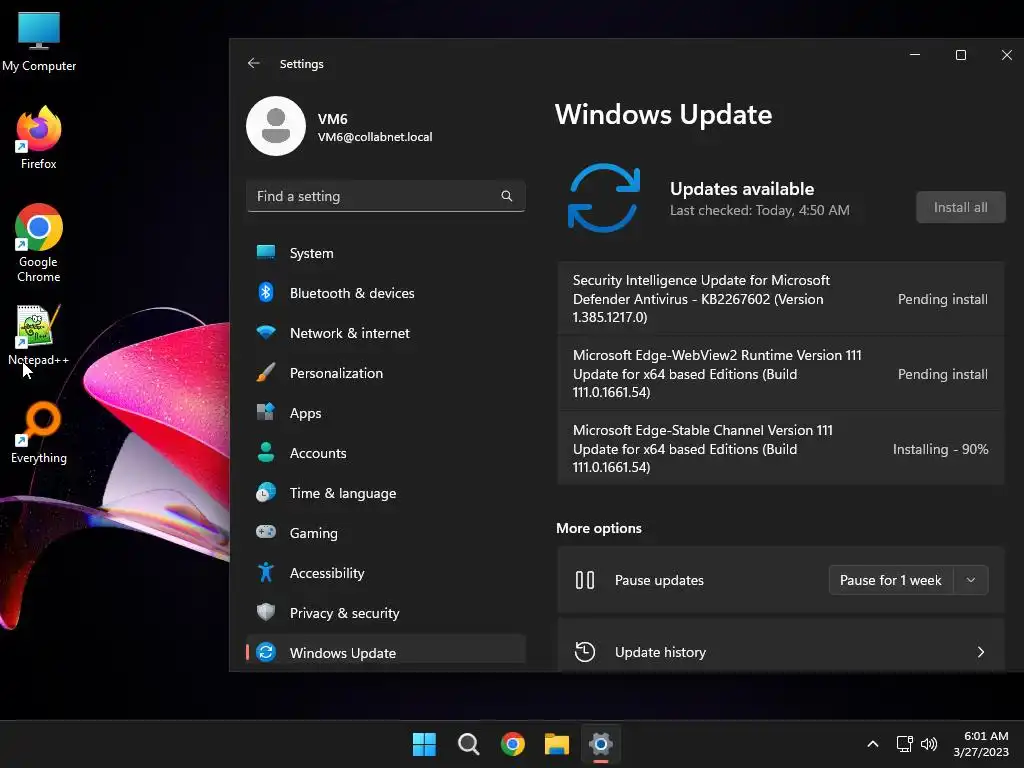Show hidden icons in the system tray

pos(872,744)
